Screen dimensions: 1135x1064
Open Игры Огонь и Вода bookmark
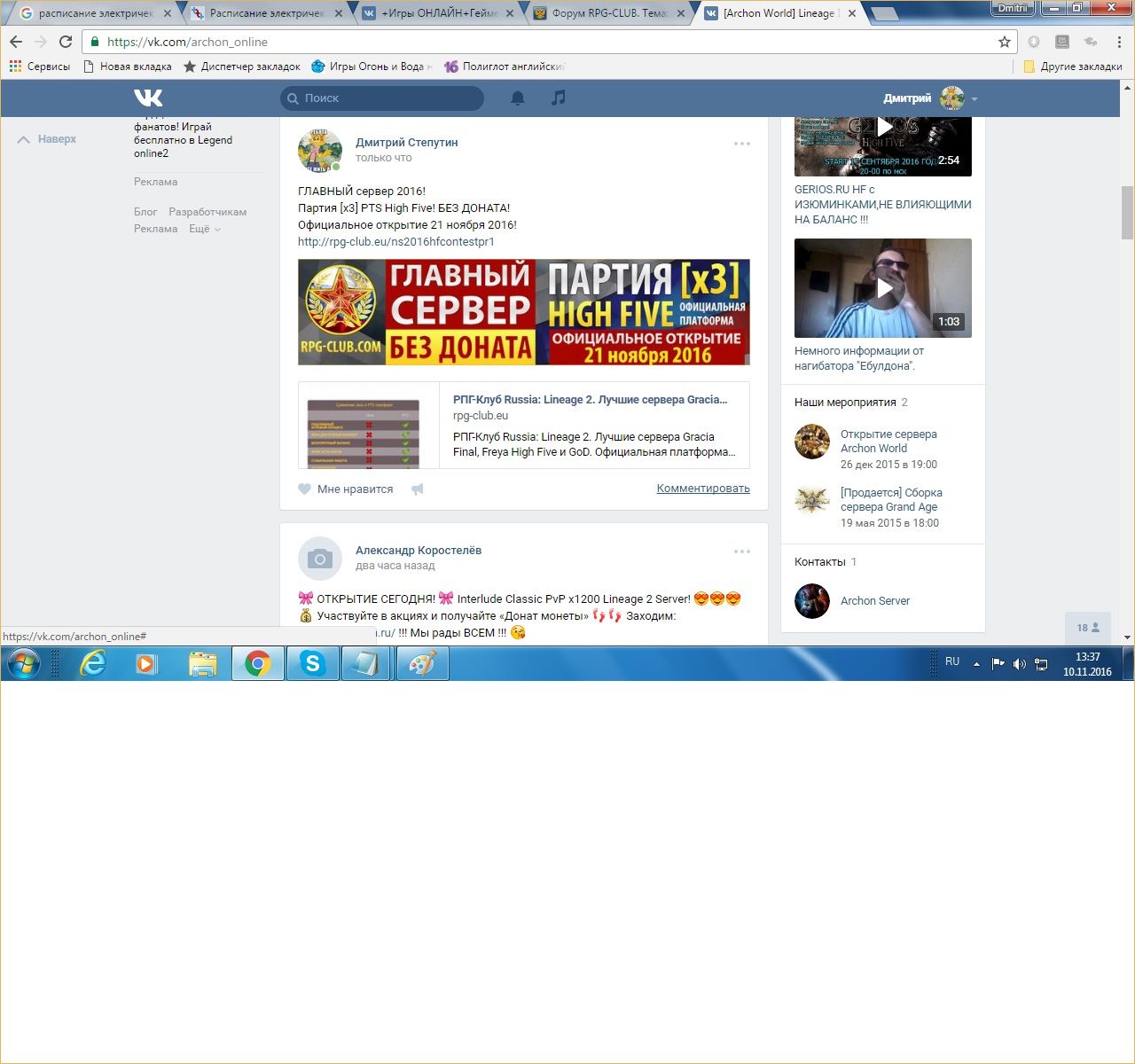(371, 66)
